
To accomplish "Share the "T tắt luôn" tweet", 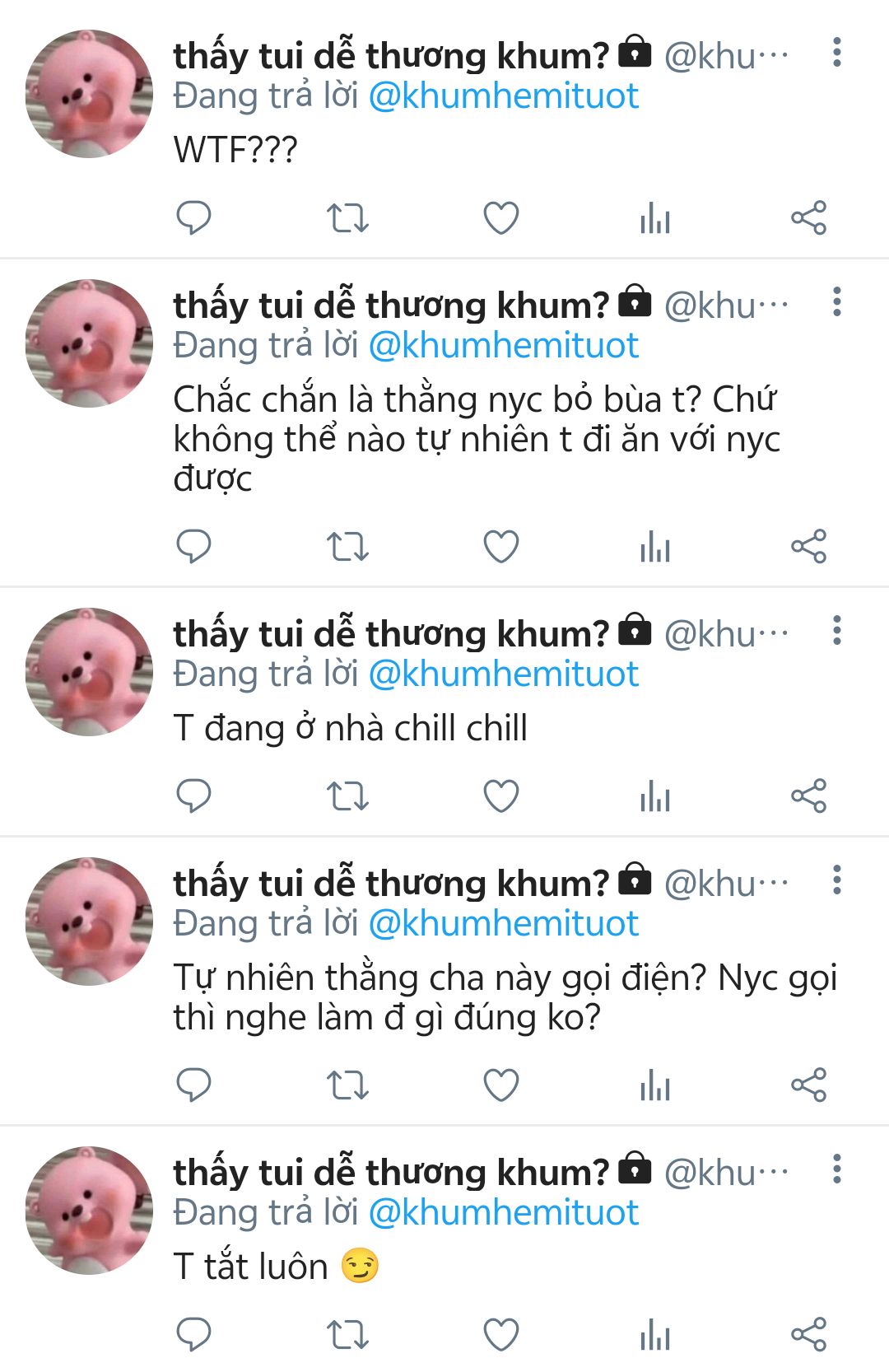I will click(808, 1335).
